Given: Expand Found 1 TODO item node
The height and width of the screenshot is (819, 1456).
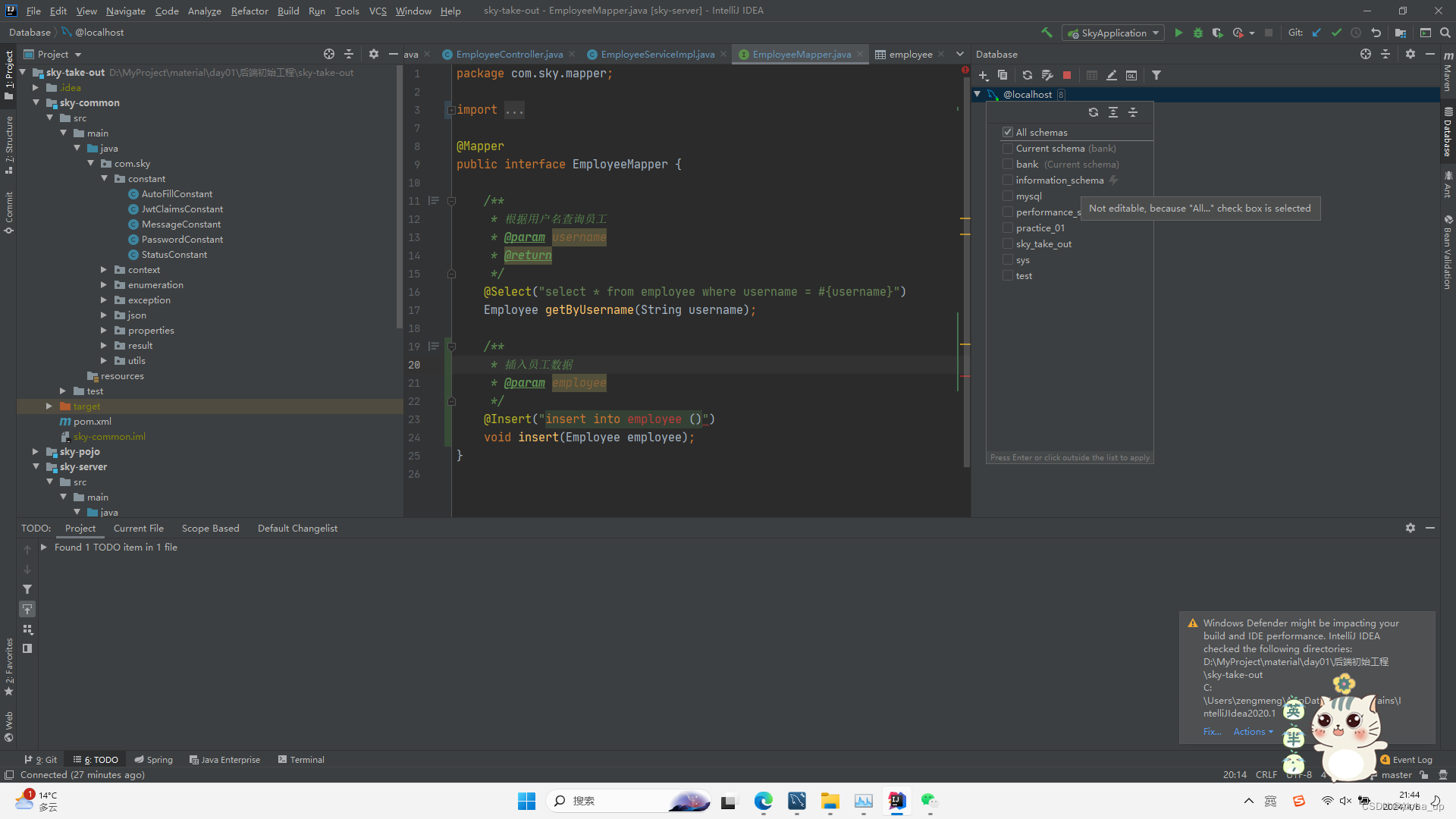Looking at the screenshot, I should [x=44, y=547].
